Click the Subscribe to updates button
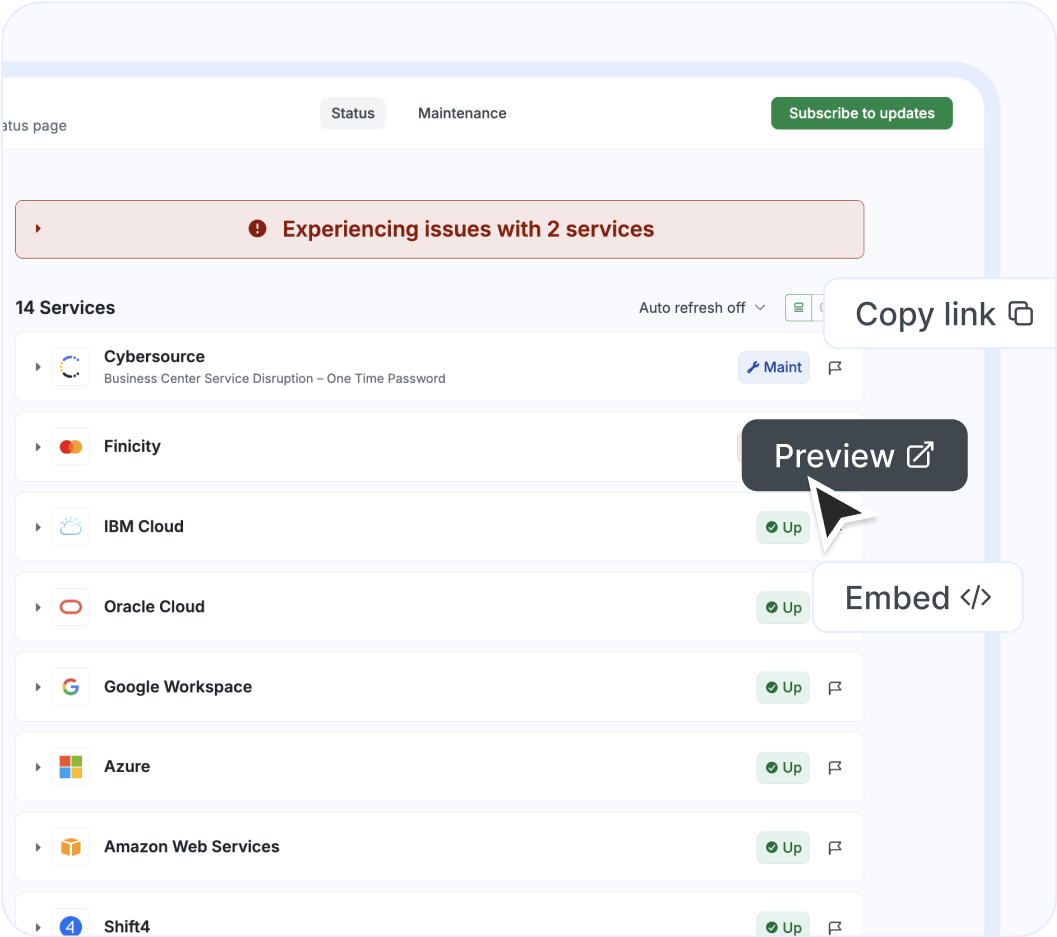 (861, 113)
